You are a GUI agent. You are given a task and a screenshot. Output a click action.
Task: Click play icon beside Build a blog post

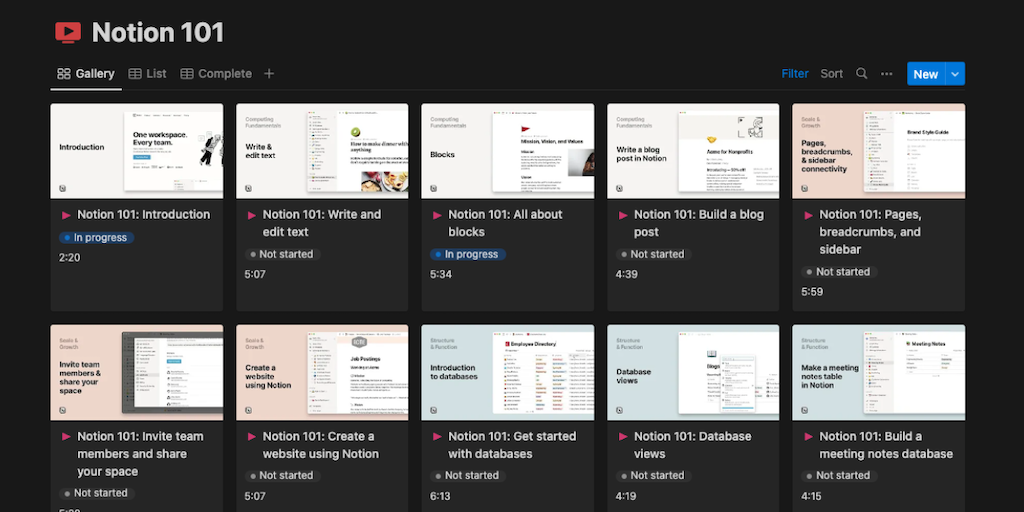622,215
